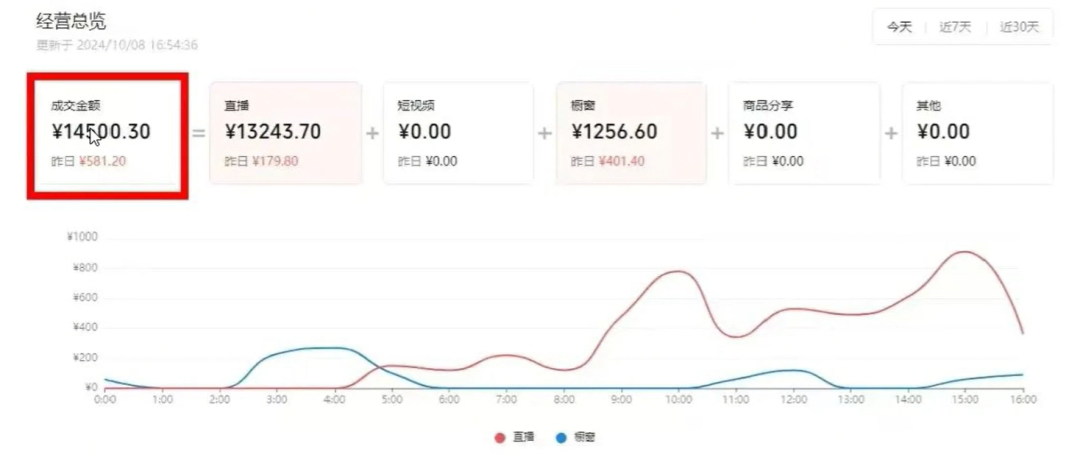
Task: Select the 橱窗 ¥1256.60 card
Action: coord(632,133)
